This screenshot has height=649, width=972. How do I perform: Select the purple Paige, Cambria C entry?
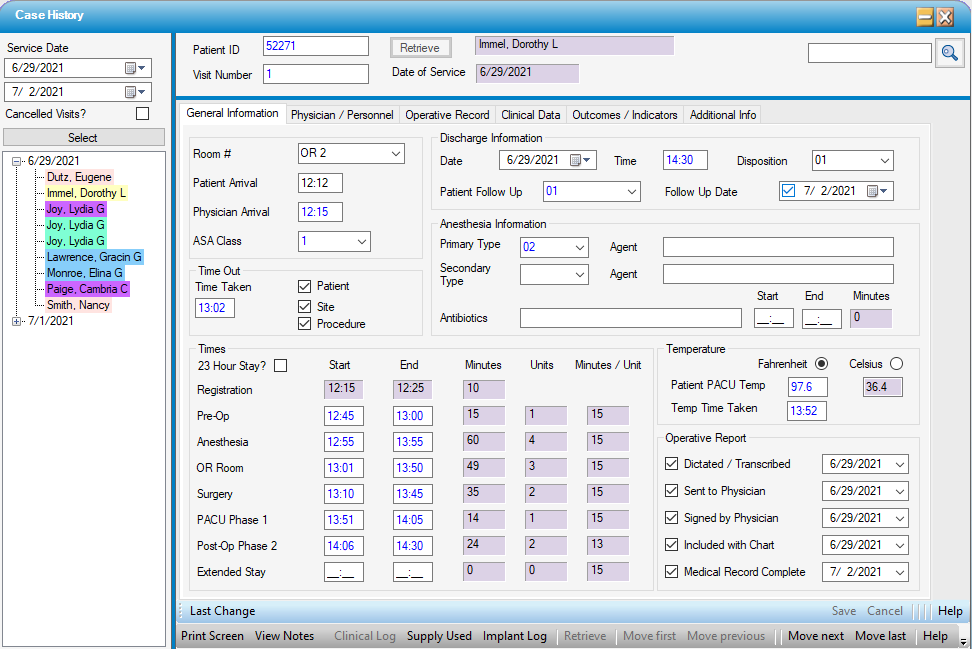pyautogui.click(x=87, y=289)
